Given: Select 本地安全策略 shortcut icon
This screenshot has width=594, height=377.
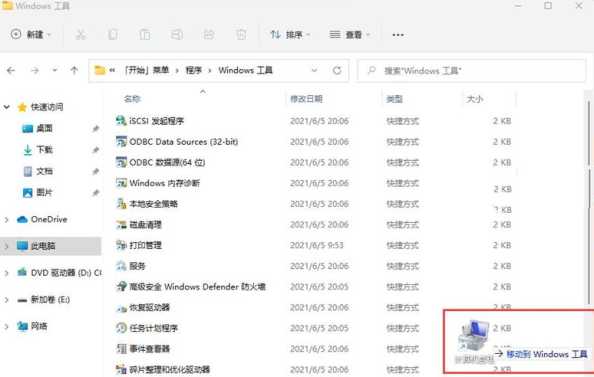Looking at the screenshot, I should [x=121, y=204].
